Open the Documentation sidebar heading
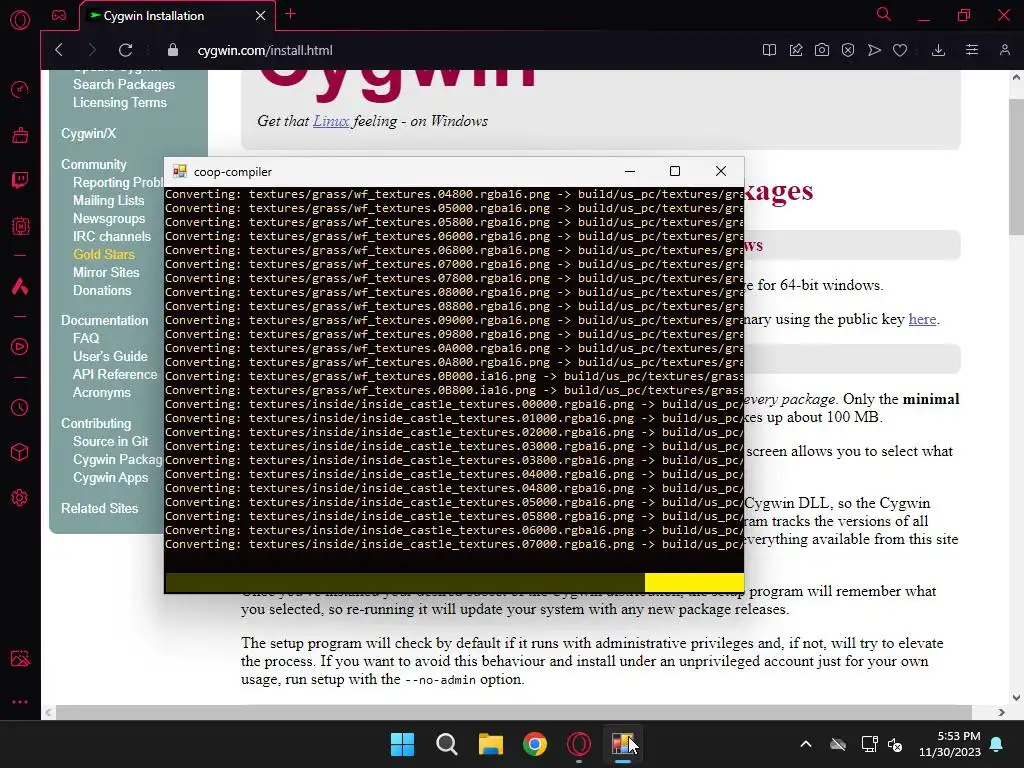 [x=104, y=320]
